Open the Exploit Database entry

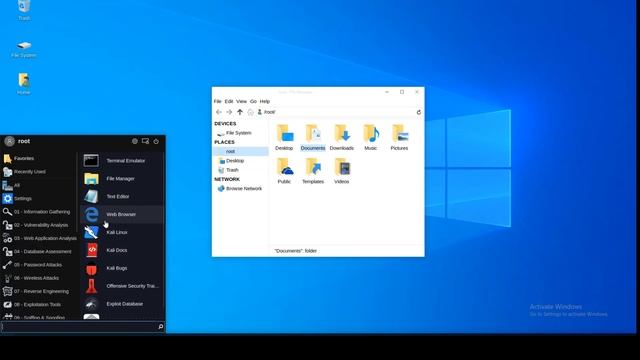(x=122, y=304)
